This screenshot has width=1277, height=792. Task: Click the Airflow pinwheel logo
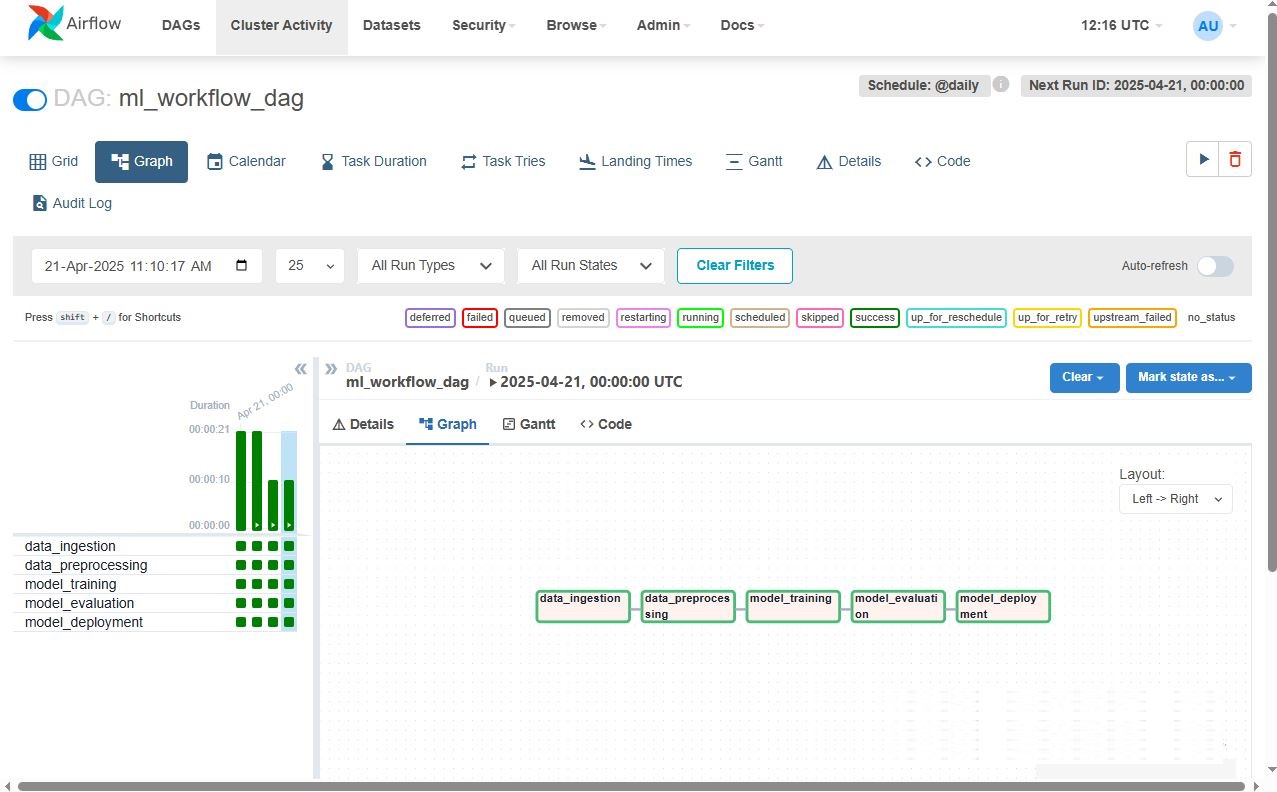(x=44, y=24)
